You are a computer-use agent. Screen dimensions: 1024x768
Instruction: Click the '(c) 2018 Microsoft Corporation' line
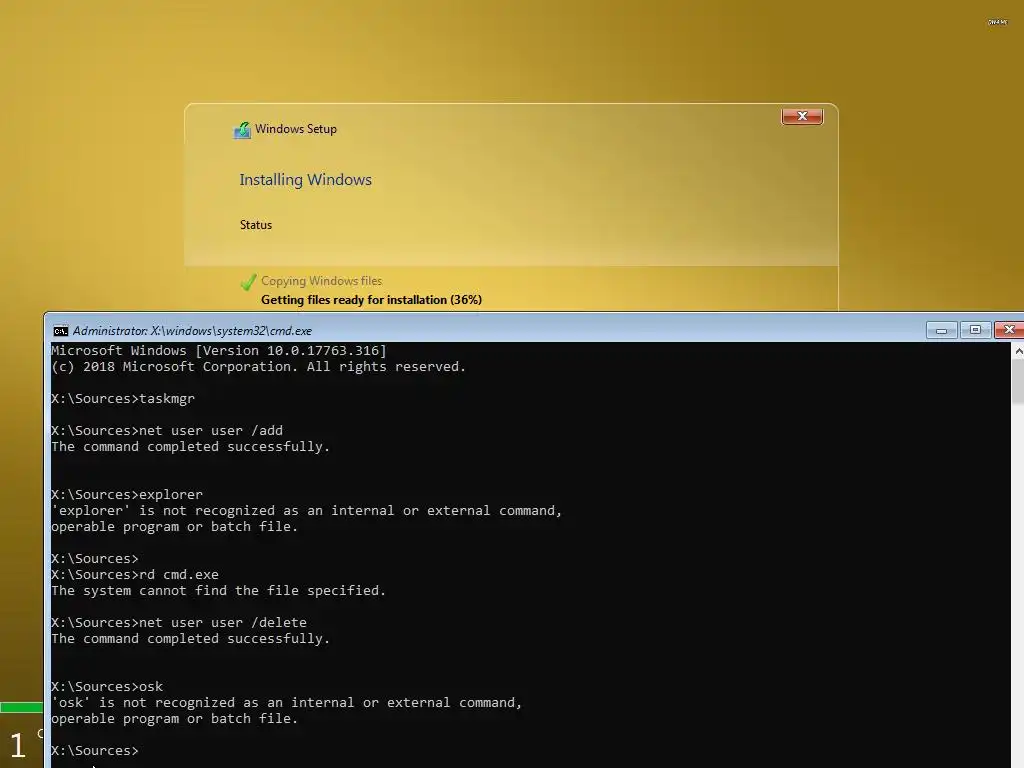(259, 367)
